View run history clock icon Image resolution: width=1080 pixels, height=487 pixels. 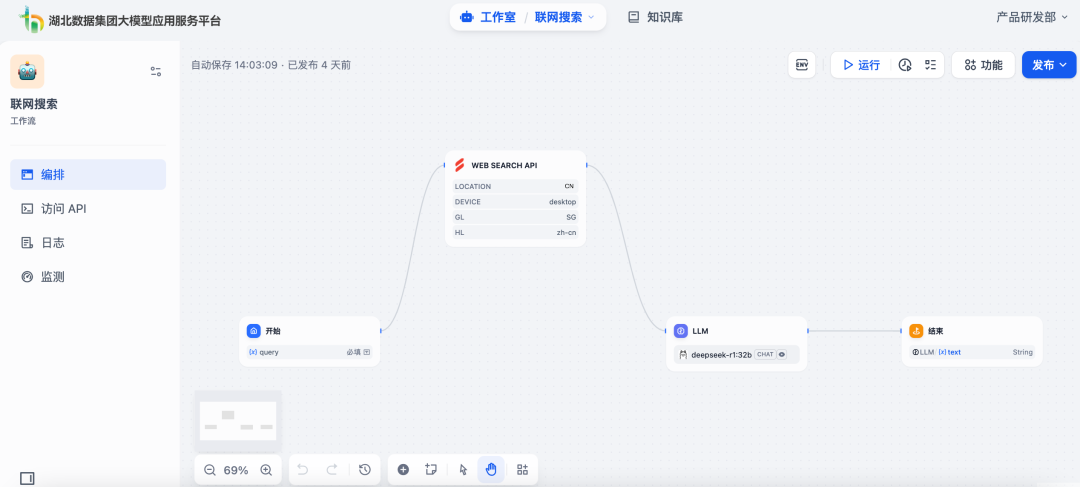click(905, 65)
